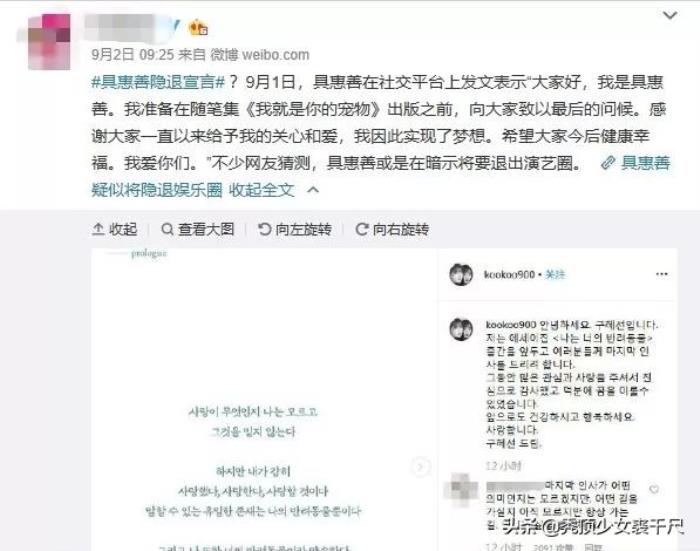Collapse the post via 收起全文

pos(262,190)
